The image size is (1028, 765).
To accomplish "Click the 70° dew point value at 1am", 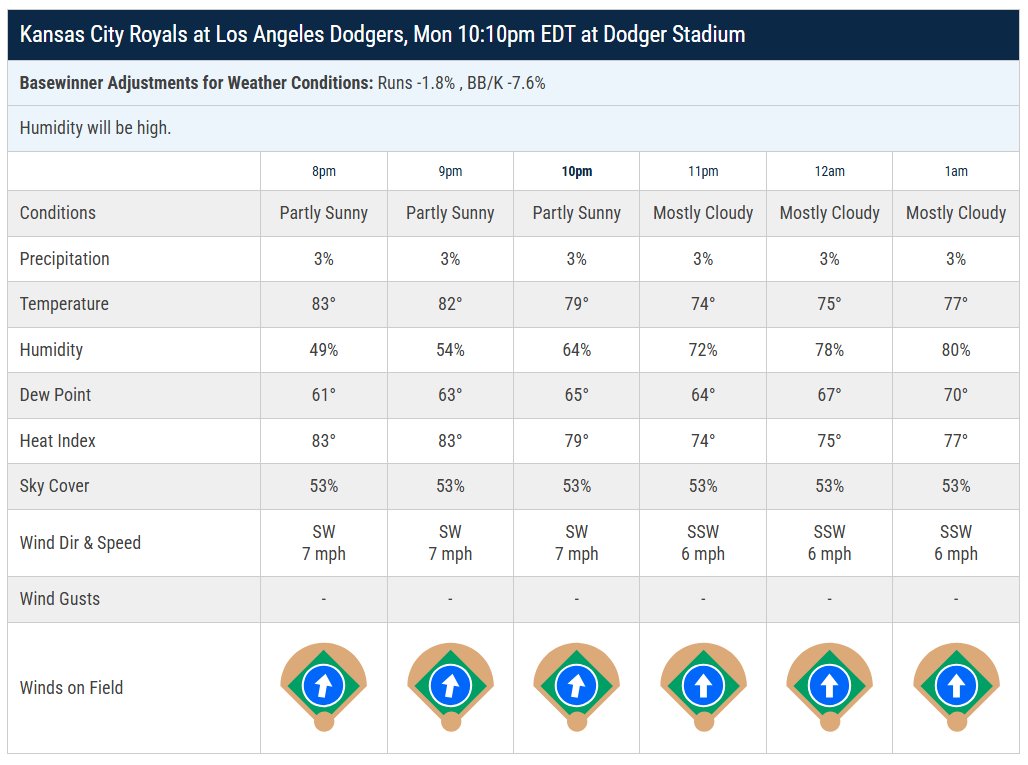I will (956, 395).
